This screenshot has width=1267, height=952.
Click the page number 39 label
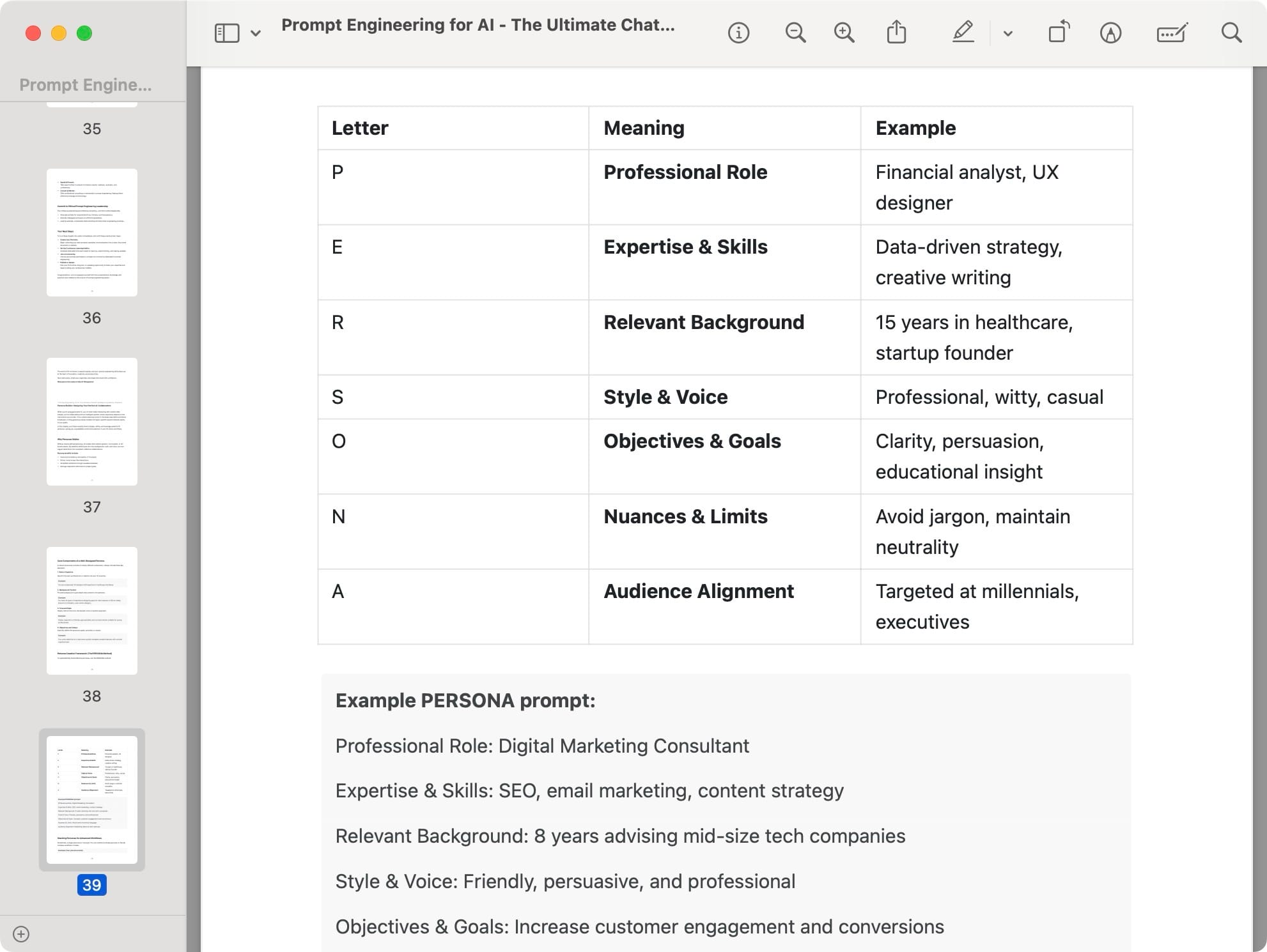coord(92,885)
